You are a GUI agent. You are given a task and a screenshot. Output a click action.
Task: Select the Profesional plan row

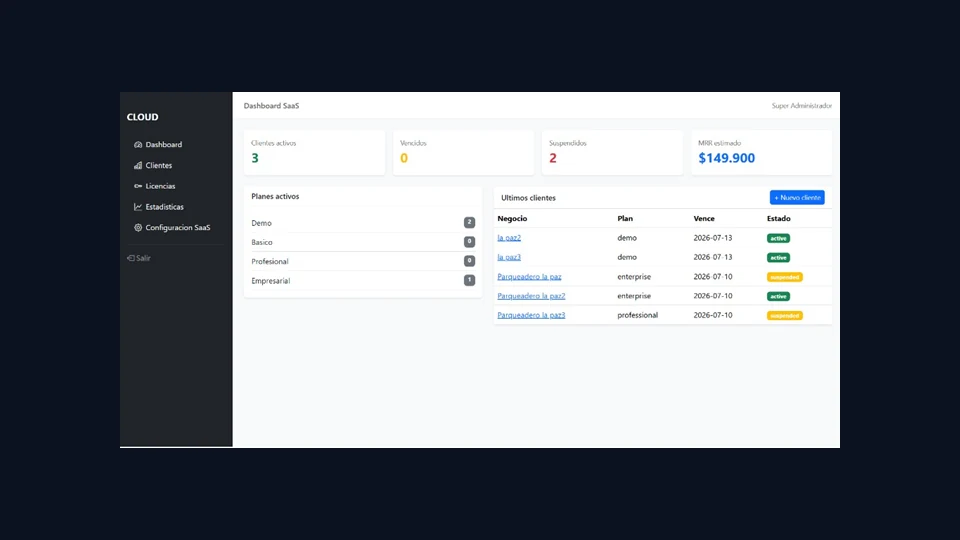(x=362, y=261)
